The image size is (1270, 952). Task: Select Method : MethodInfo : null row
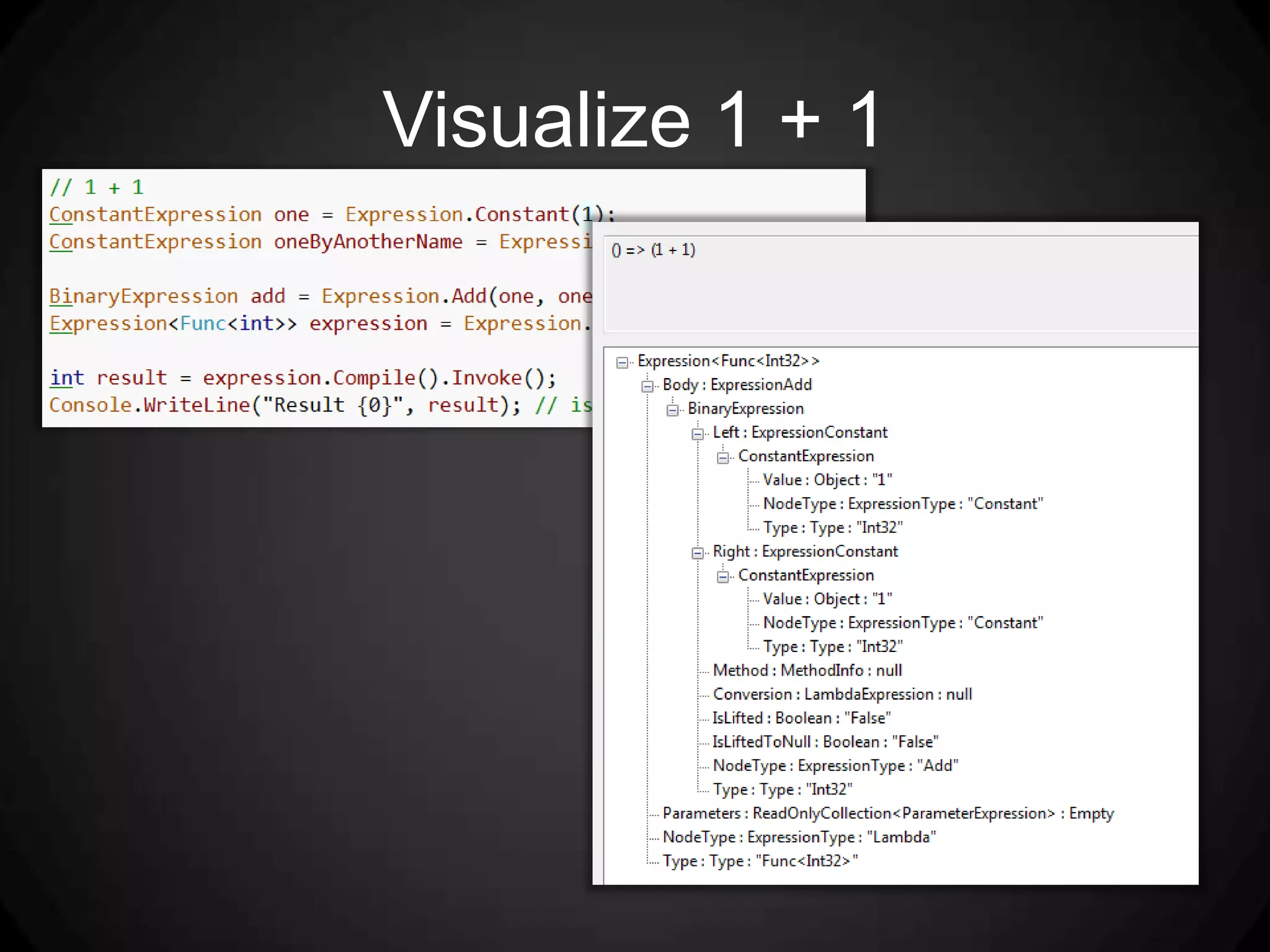pos(807,671)
